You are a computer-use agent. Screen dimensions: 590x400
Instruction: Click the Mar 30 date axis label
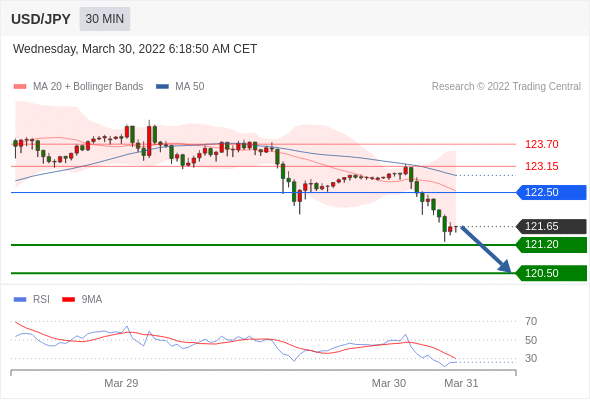pyautogui.click(x=389, y=383)
